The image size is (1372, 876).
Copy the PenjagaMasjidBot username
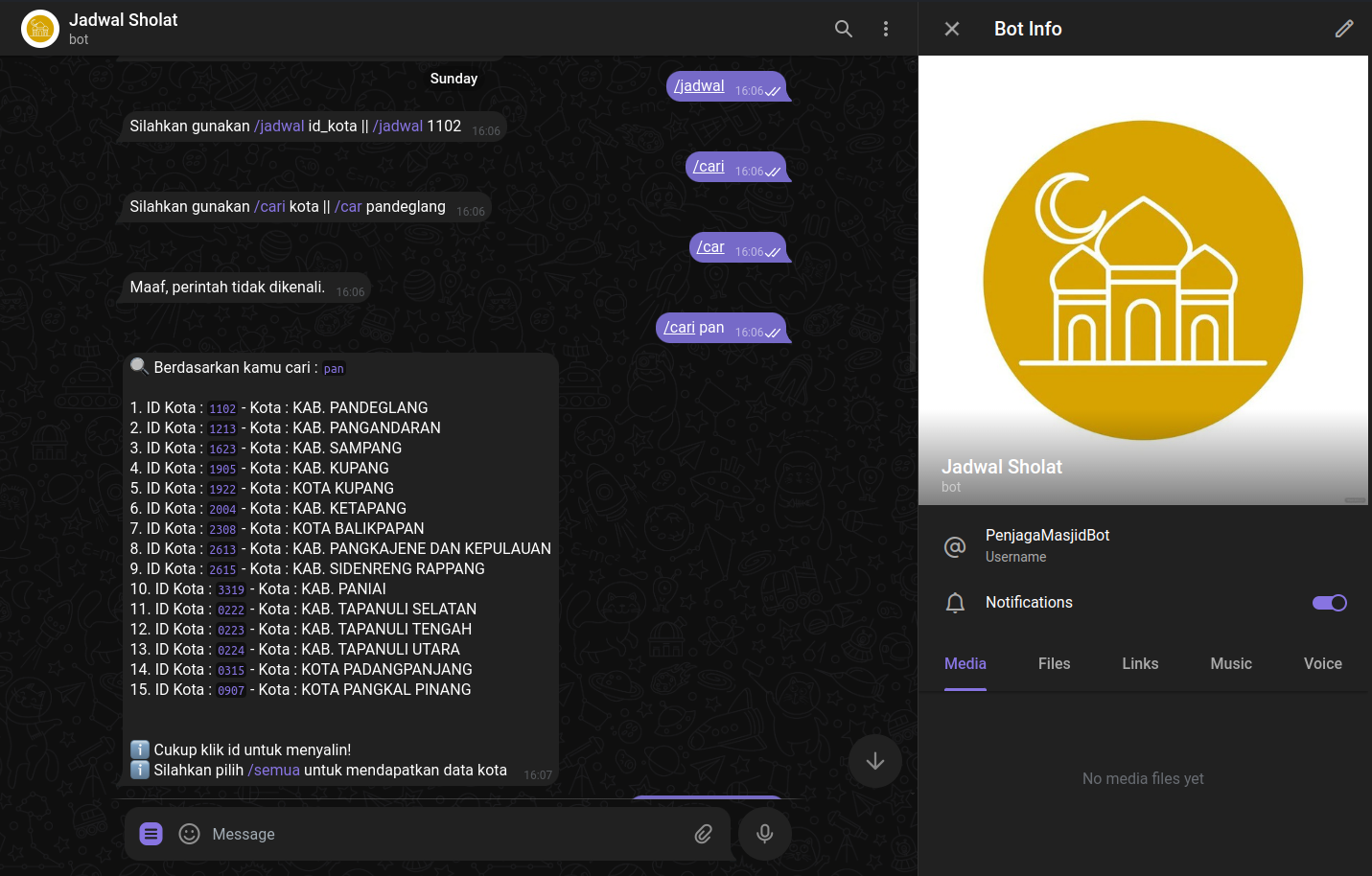tap(1048, 535)
